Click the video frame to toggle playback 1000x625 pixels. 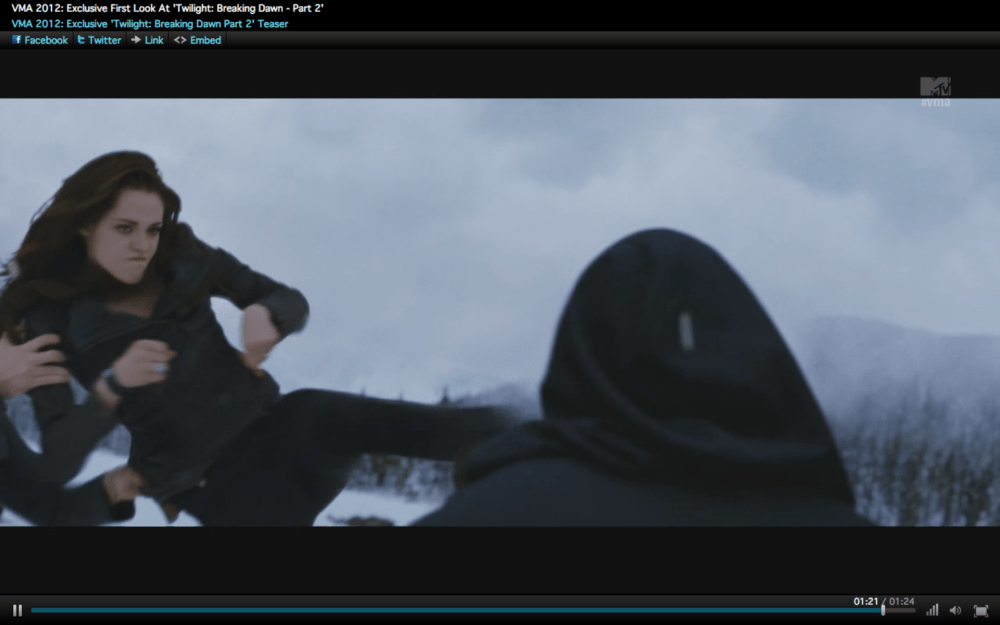pos(500,312)
